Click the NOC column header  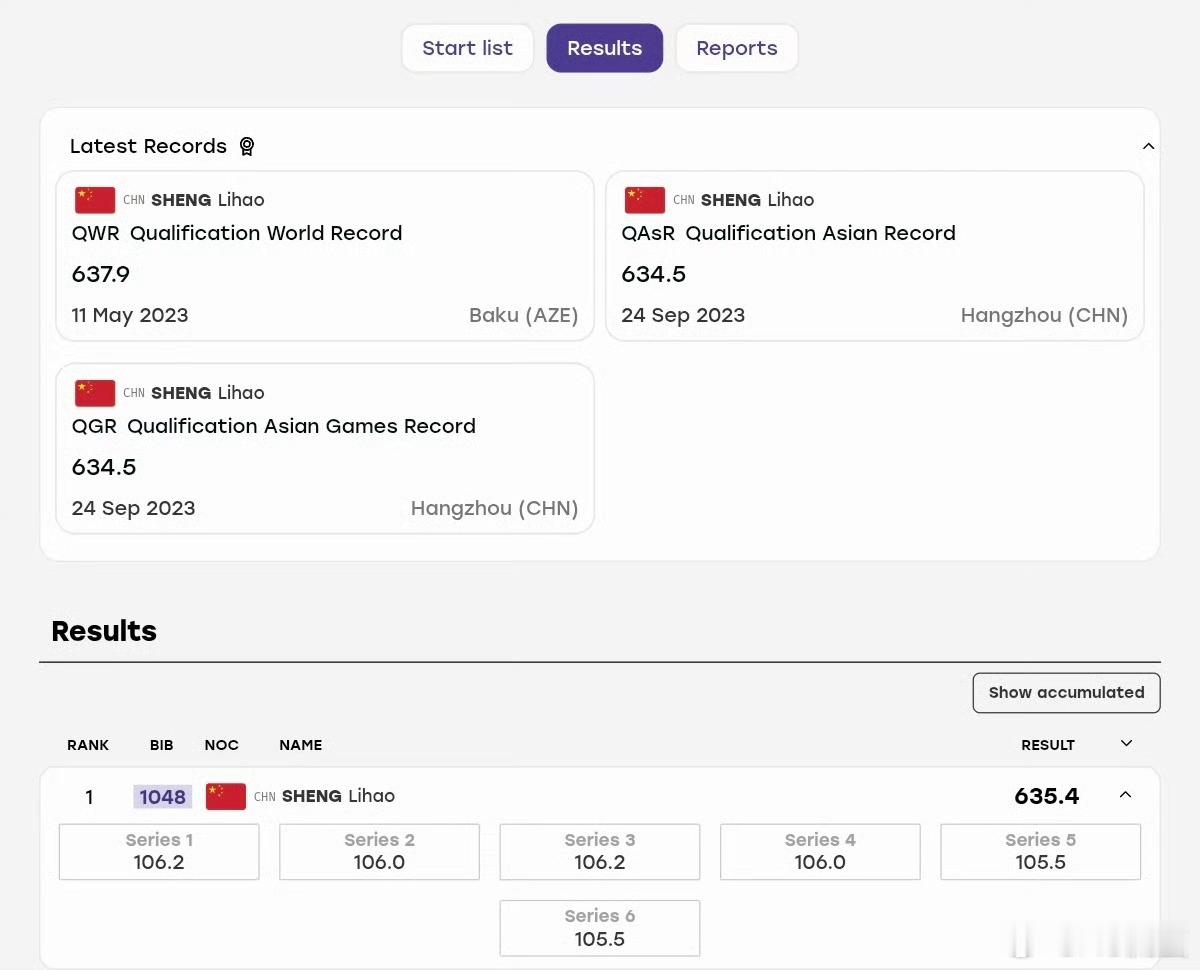(222, 745)
